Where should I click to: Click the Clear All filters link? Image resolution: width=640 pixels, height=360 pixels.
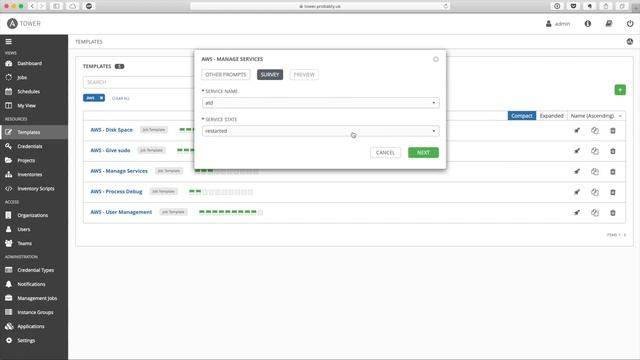120,98
